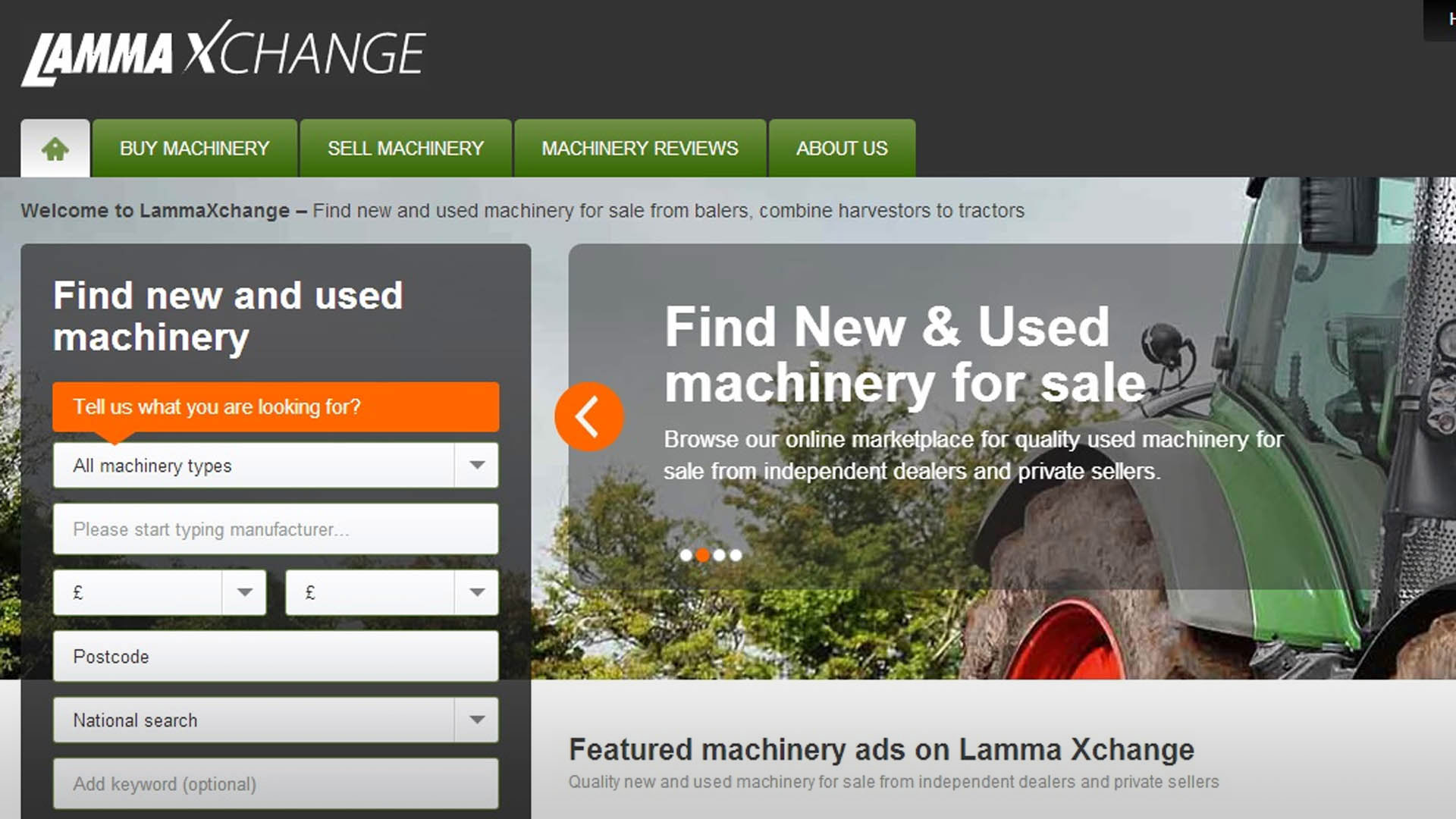Click the manufacturer typing field

pyautogui.click(x=276, y=529)
